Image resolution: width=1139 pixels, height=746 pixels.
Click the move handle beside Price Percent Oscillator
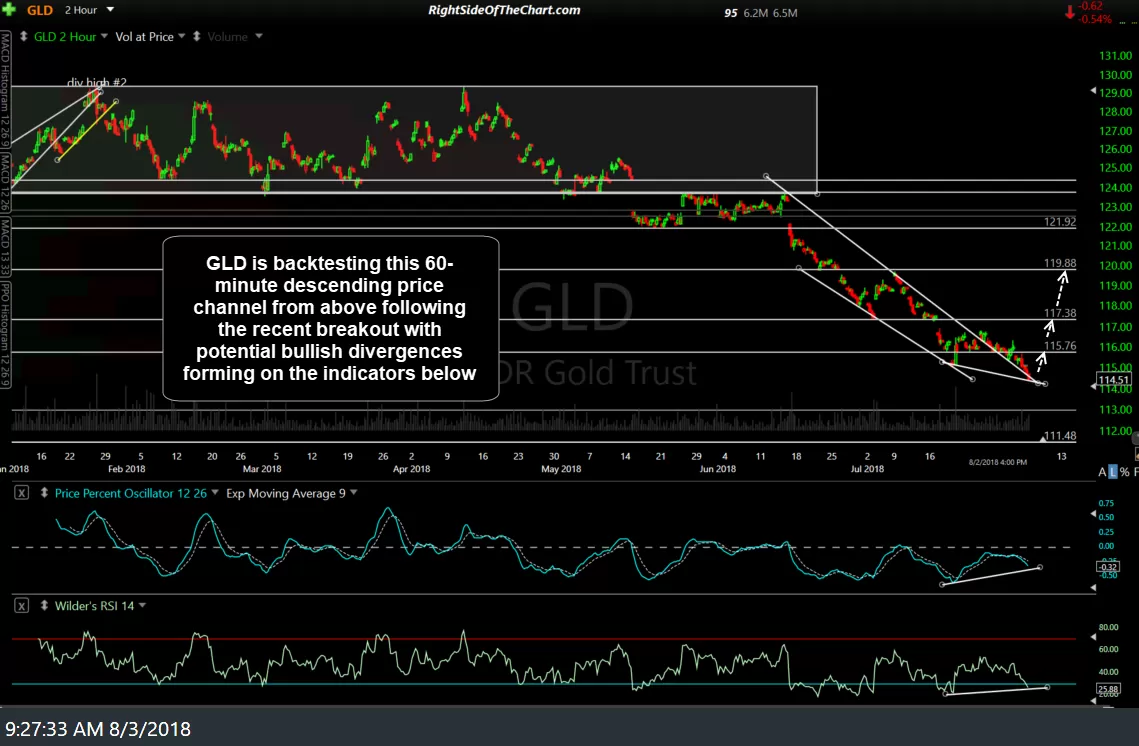tap(44, 492)
